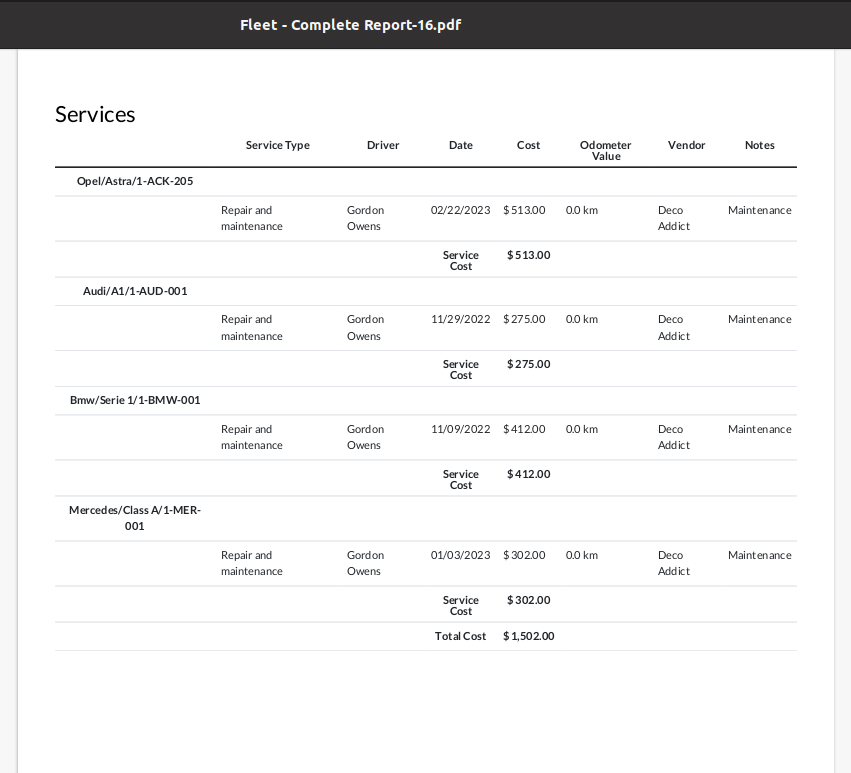Click the Odometer Value column header
This screenshot has height=773, width=851.
coord(606,150)
